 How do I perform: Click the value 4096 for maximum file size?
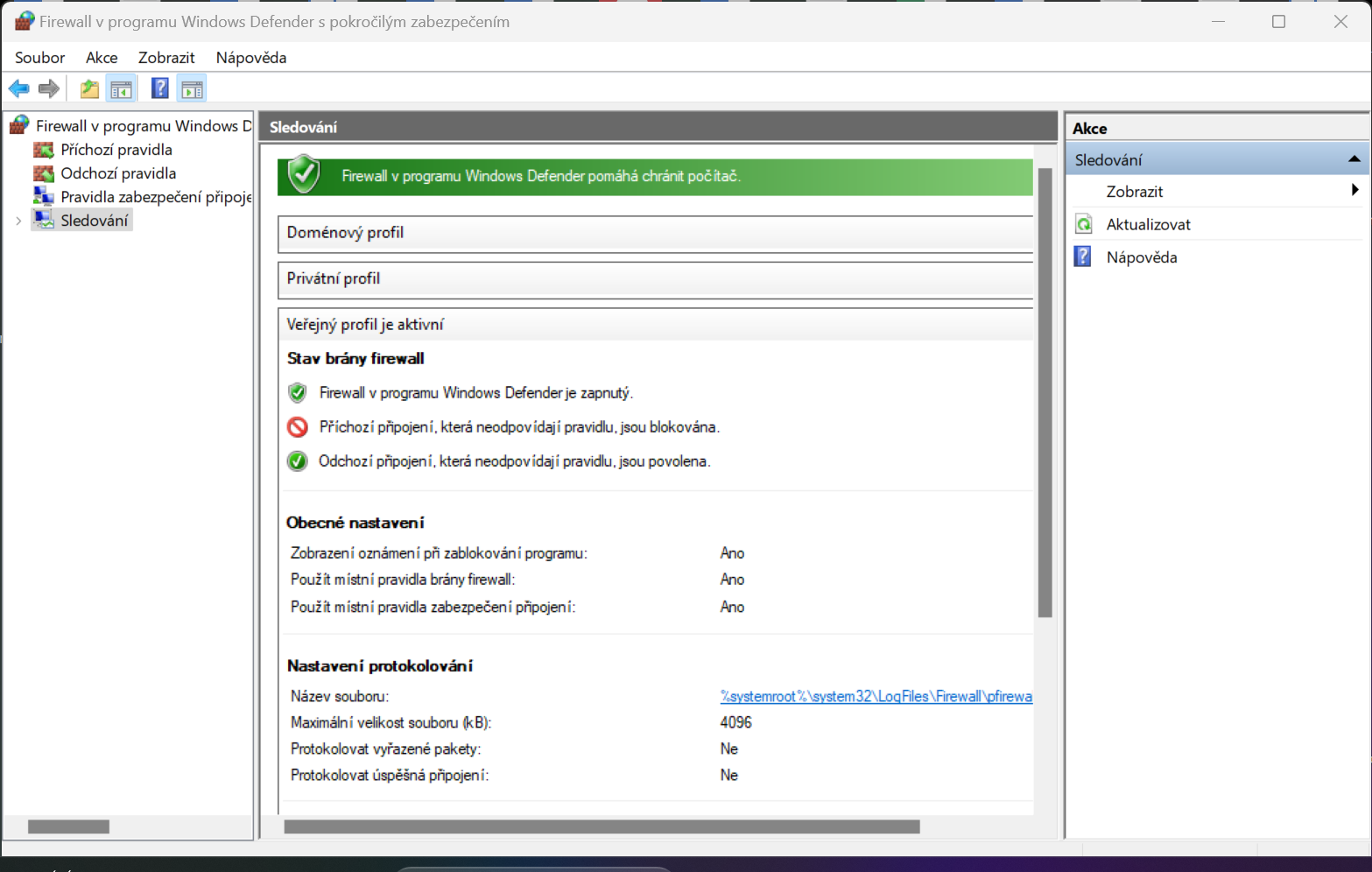point(735,722)
